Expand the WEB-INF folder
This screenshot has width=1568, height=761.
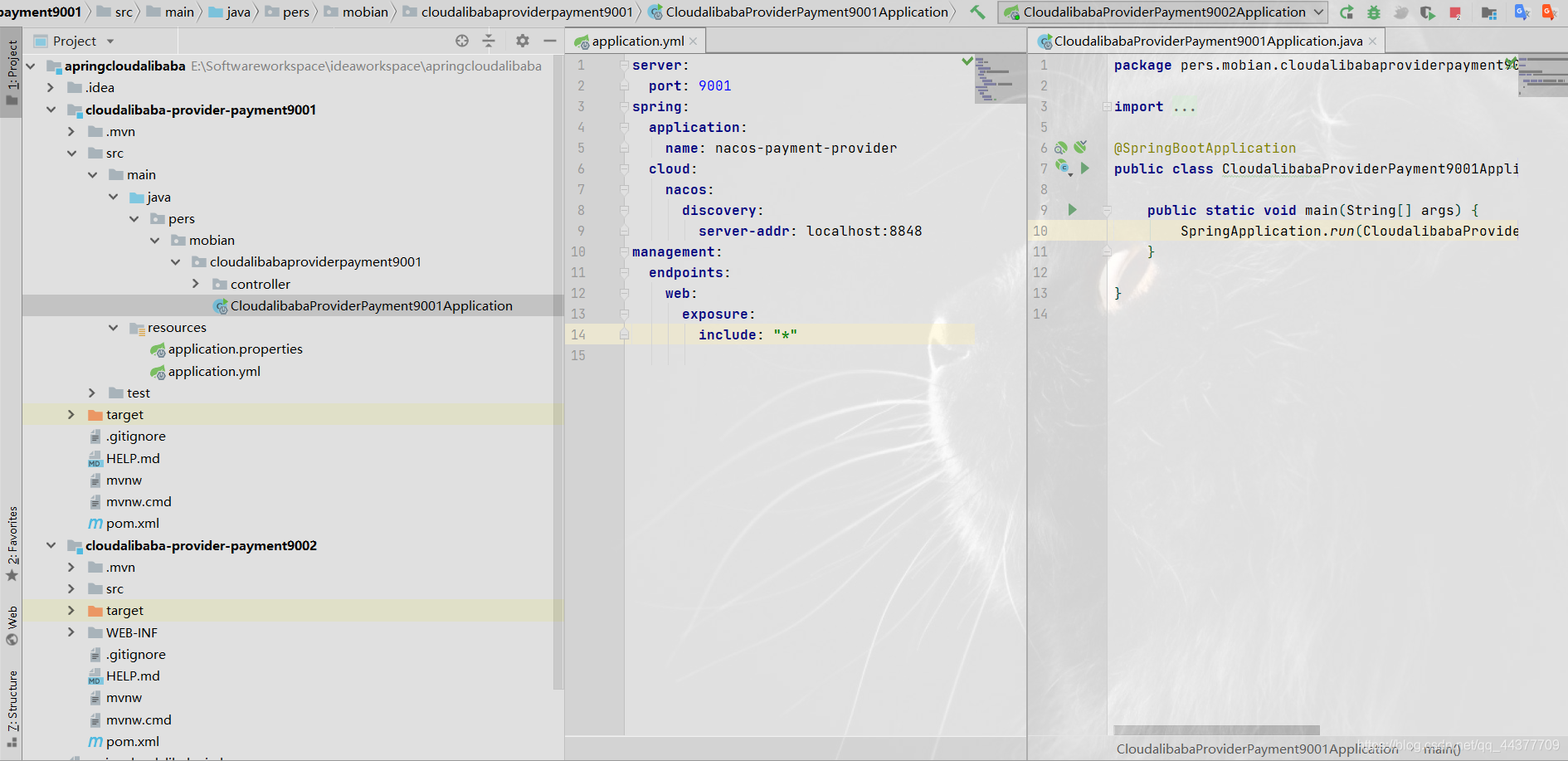(x=71, y=632)
